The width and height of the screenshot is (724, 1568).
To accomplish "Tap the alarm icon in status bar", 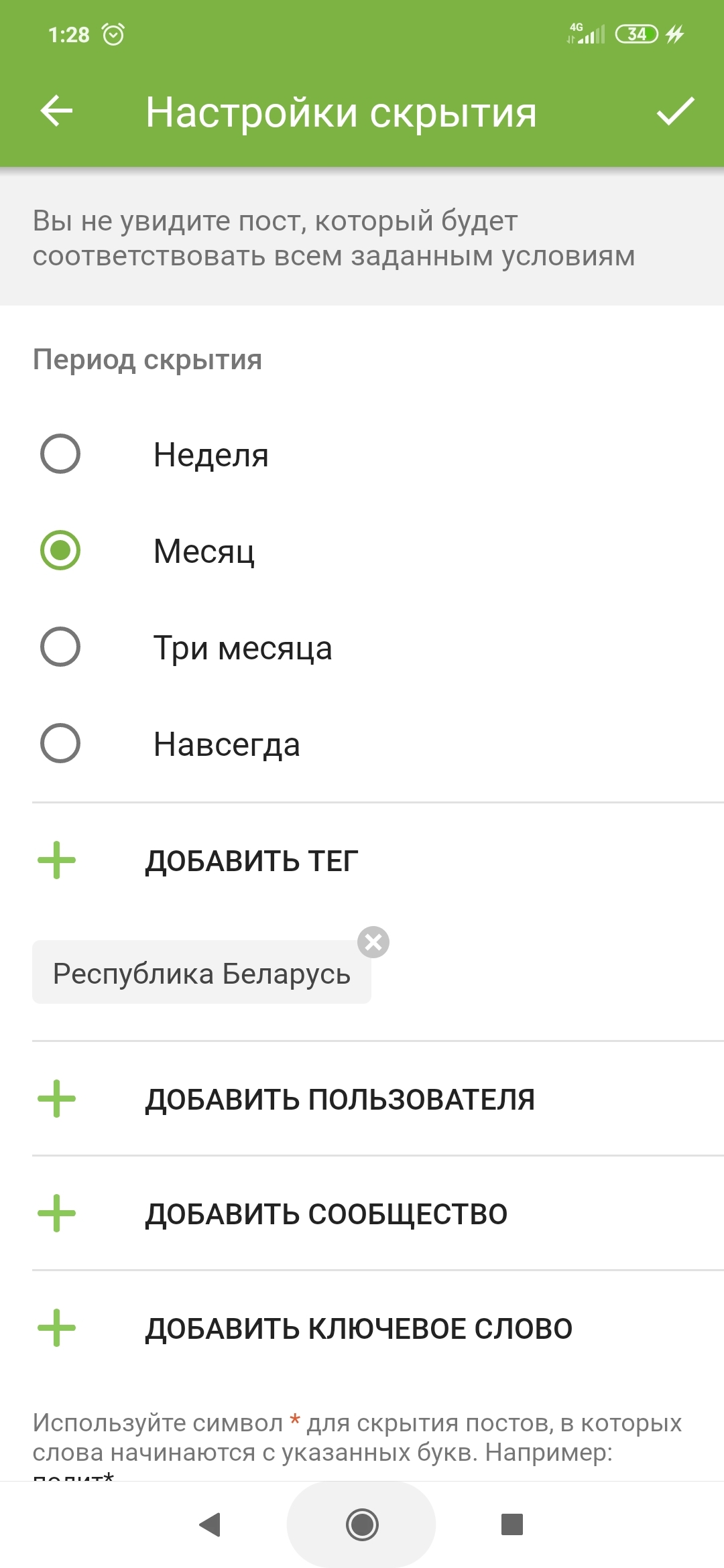I will click(x=113, y=34).
